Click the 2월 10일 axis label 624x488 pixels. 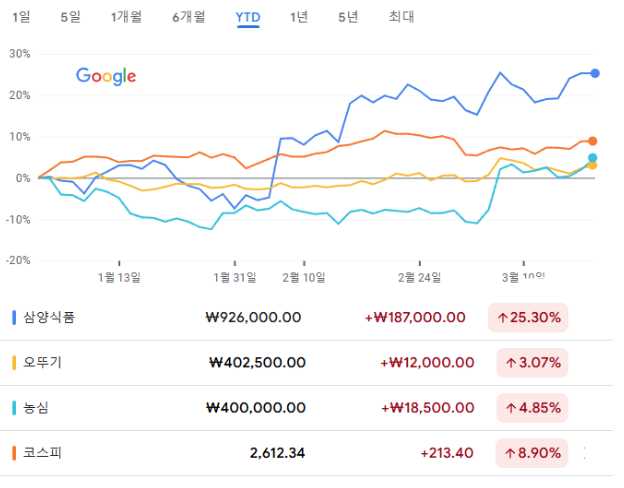(x=304, y=277)
